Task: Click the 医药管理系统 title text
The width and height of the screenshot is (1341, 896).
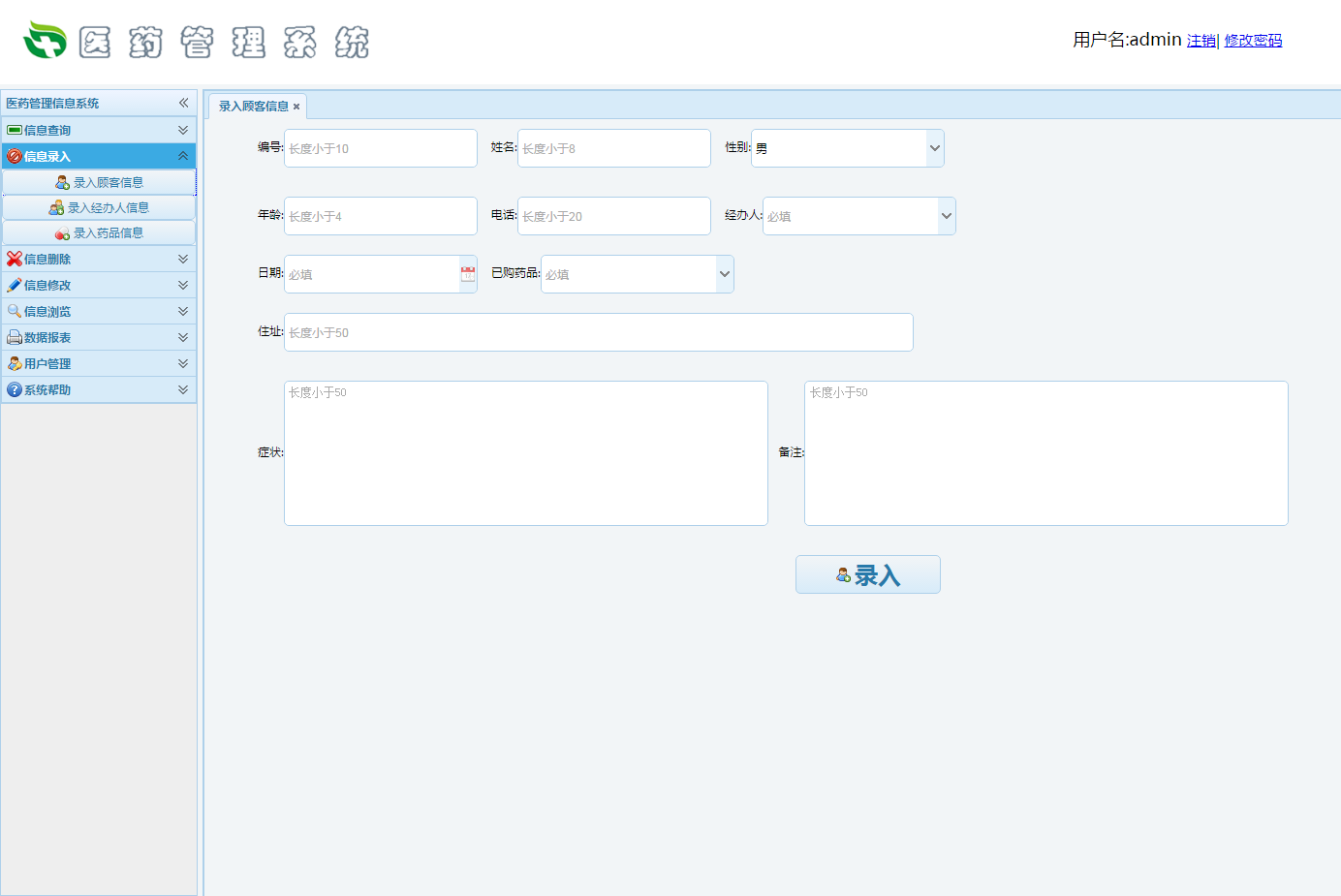Action: [224, 43]
